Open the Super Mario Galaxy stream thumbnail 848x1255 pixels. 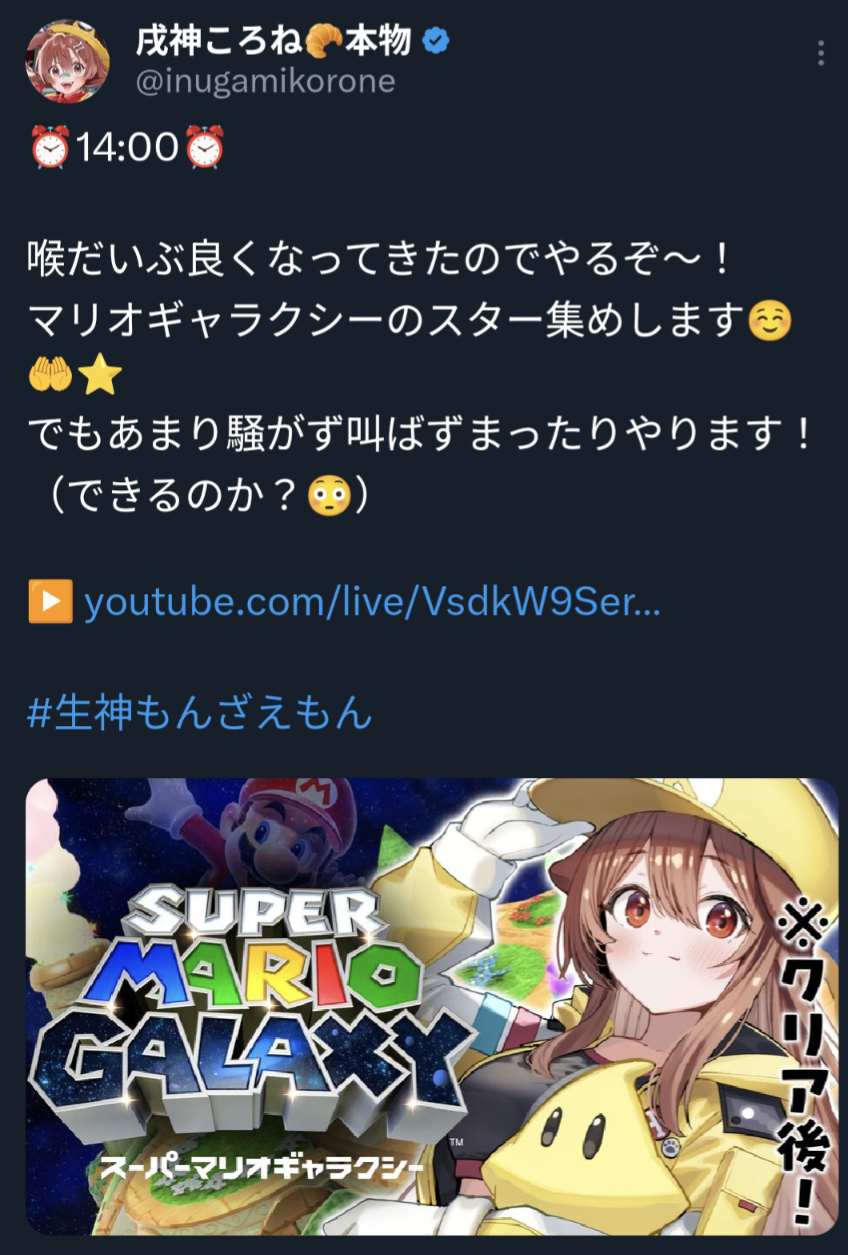tap(432, 1006)
